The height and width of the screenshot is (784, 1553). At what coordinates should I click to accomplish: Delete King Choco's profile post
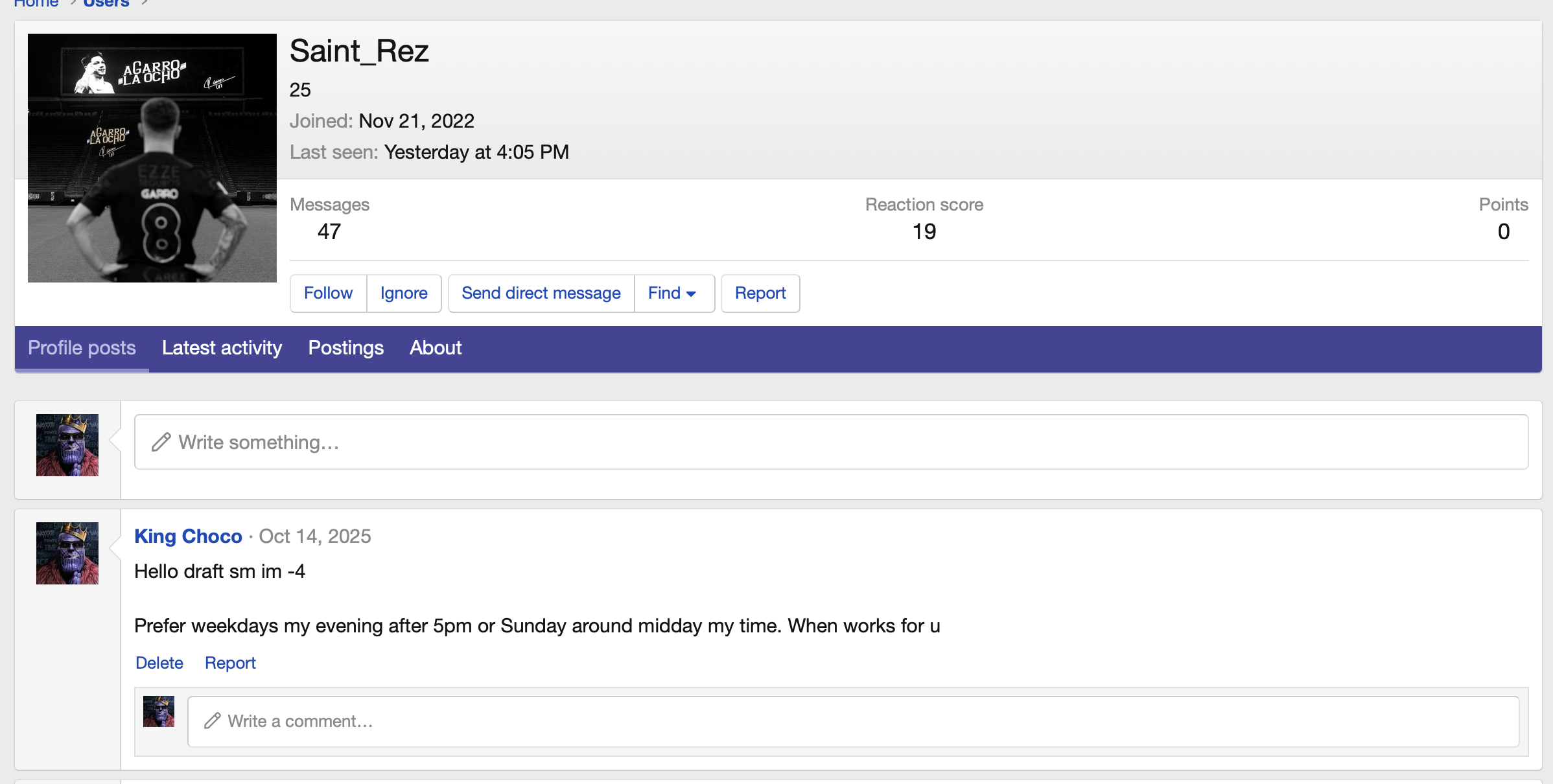point(159,663)
